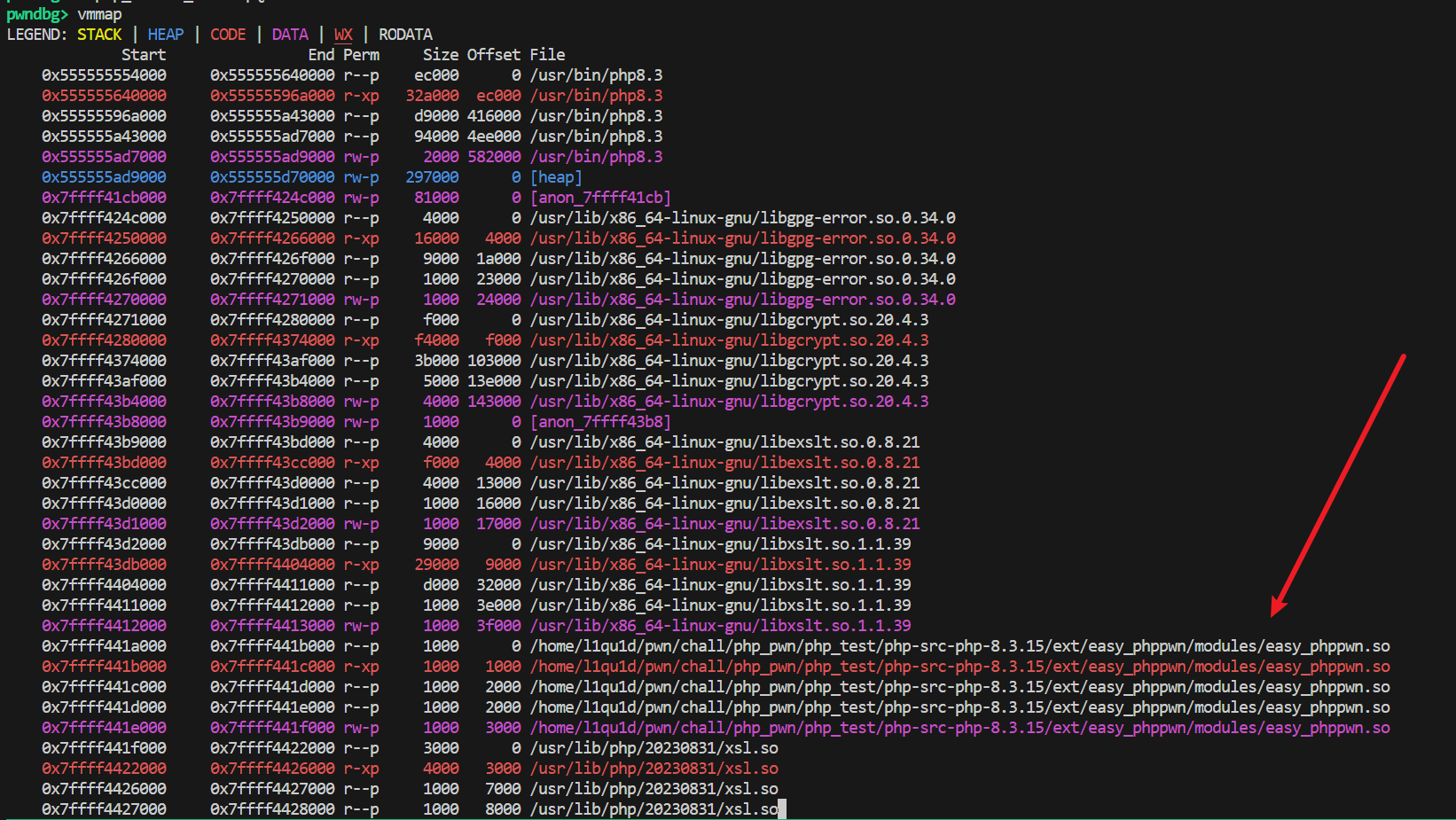1456x820 pixels.
Task: Click the pwndbg prompt text
Action: pyautogui.click(x=37, y=14)
